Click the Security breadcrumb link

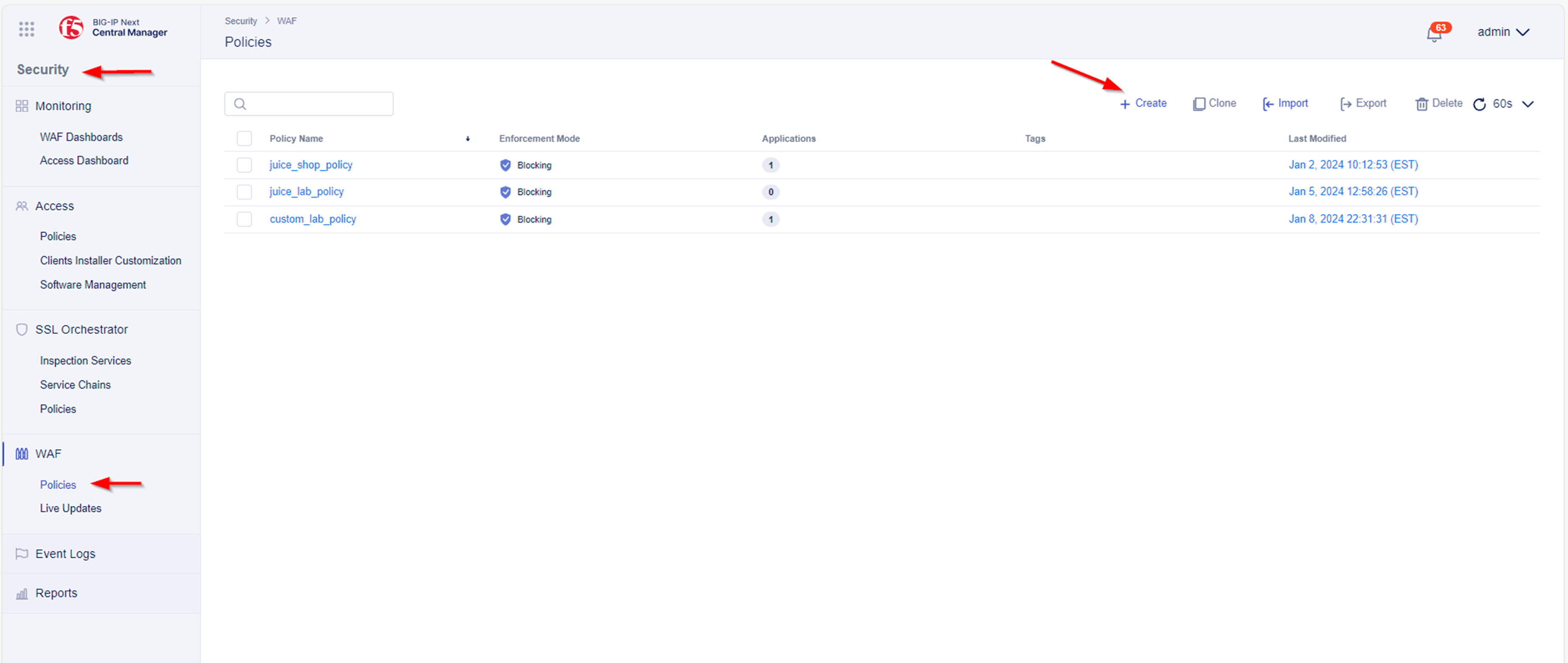pos(241,21)
